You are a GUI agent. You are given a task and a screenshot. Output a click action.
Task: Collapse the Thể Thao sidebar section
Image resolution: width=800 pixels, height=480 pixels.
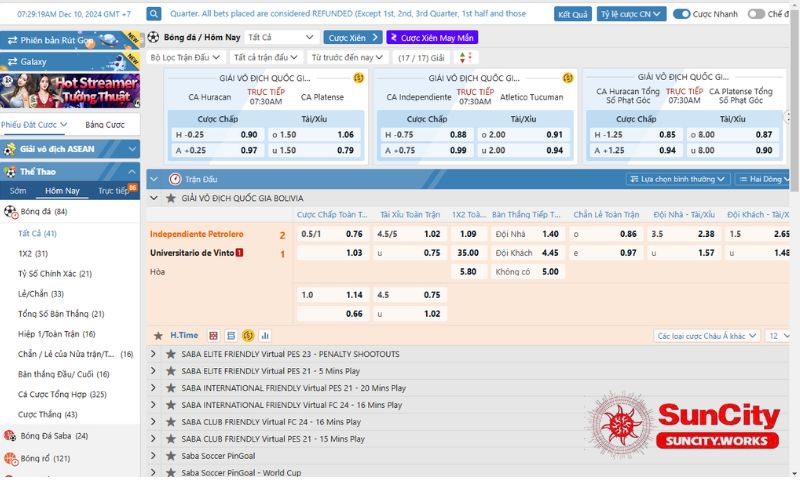tap(133, 171)
